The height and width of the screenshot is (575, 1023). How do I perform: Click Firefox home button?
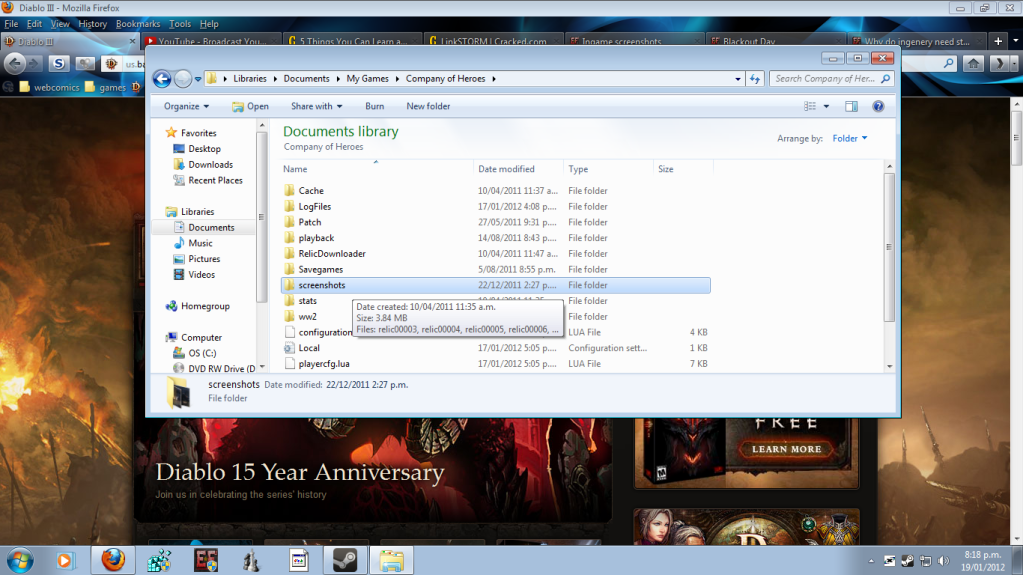[973, 63]
